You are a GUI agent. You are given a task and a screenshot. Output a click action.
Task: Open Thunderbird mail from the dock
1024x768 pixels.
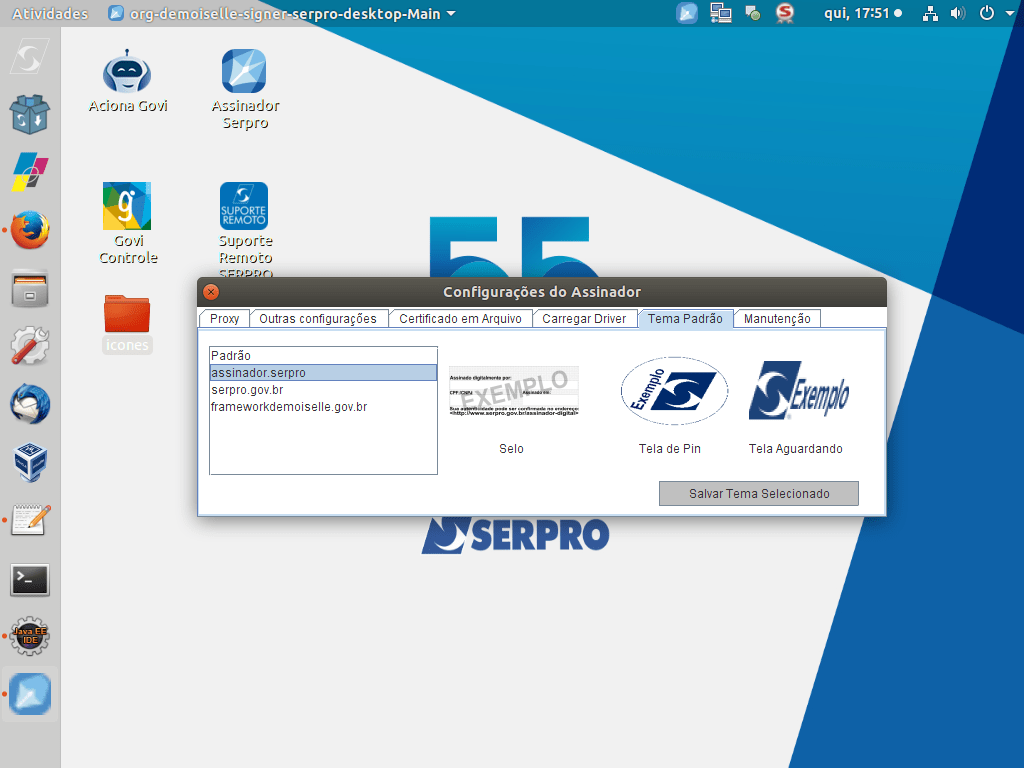(30, 405)
